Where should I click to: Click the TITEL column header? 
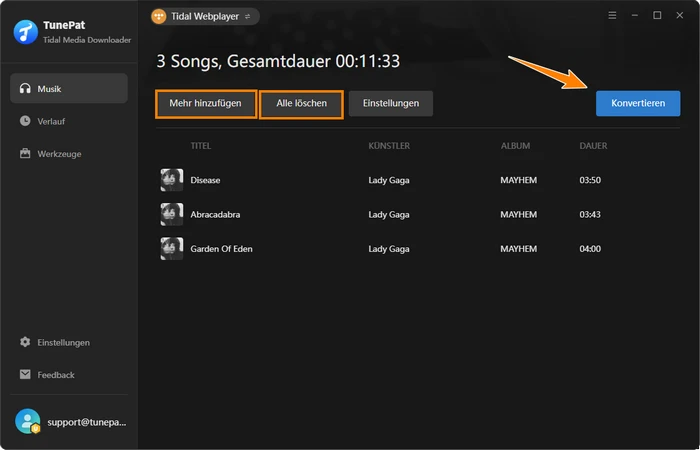pos(200,146)
